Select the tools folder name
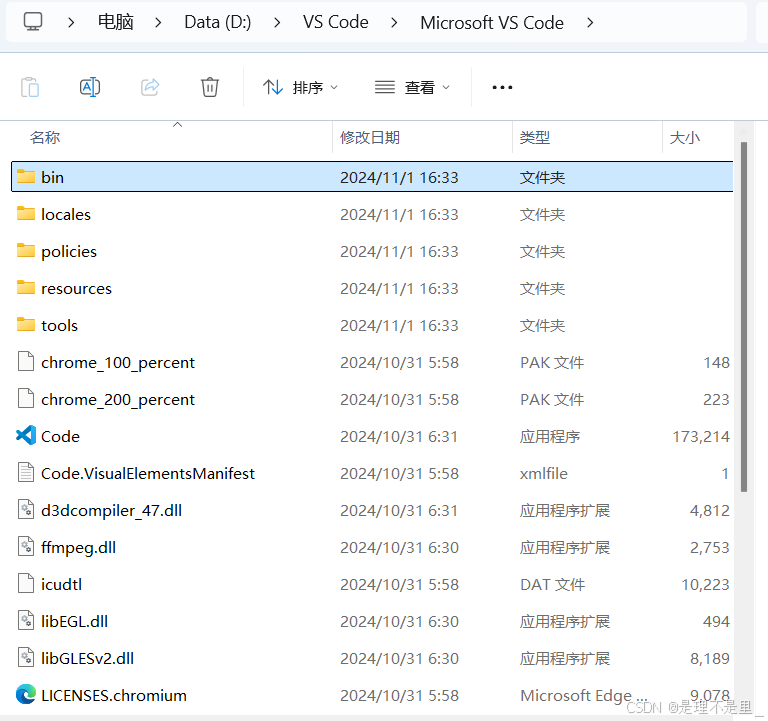The height and width of the screenshot is (721, 768). pyautogui.click(x=59, y=326)
